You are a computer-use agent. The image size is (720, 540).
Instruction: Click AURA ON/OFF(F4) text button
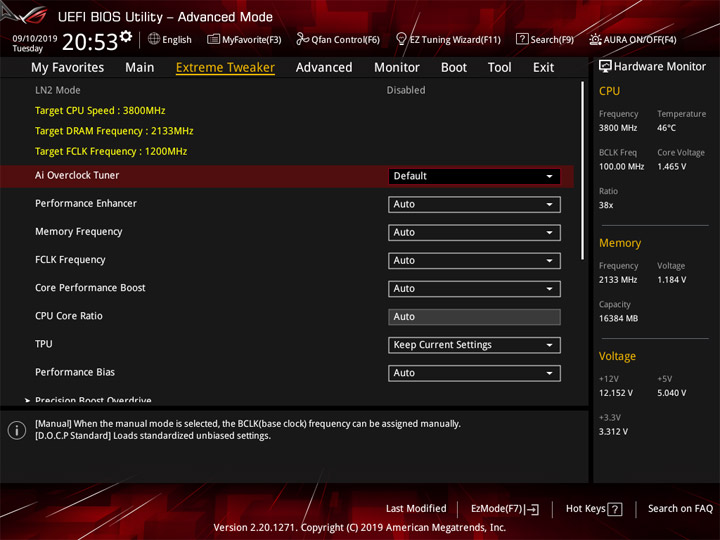click(x=640, y=40)
